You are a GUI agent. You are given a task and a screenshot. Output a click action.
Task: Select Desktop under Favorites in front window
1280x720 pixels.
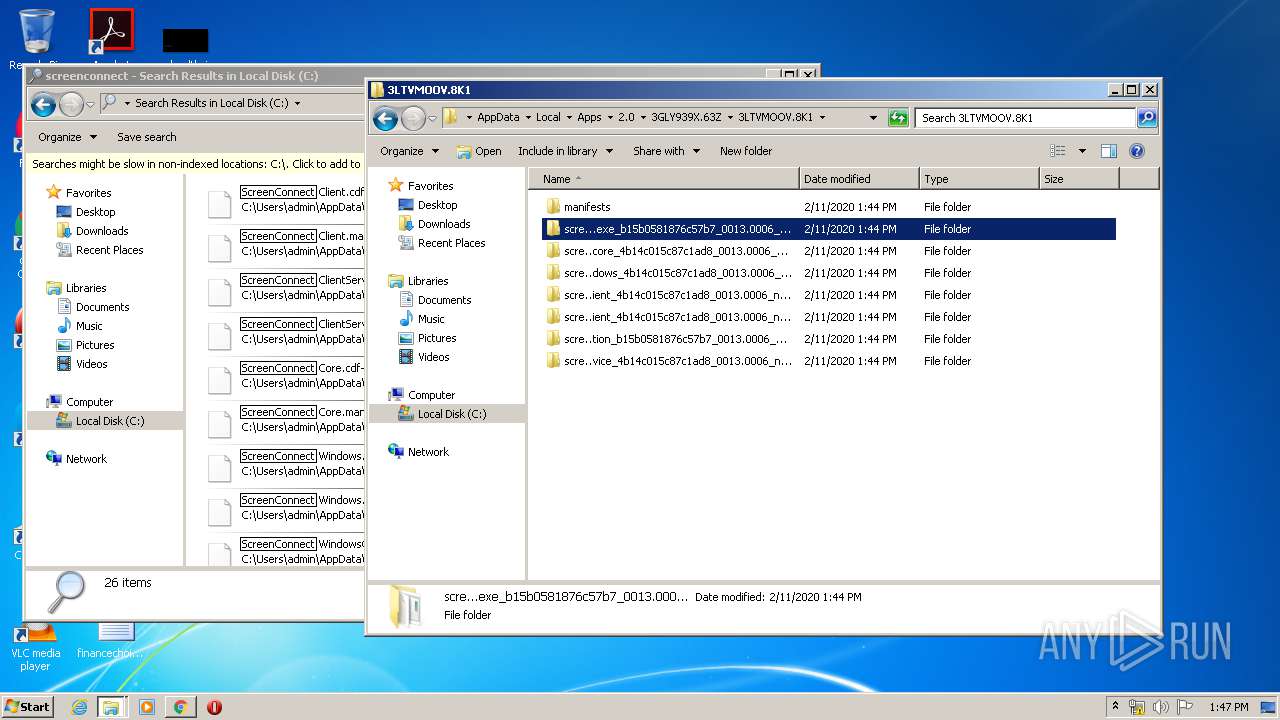pyautogui.click(x=437, y=205)
